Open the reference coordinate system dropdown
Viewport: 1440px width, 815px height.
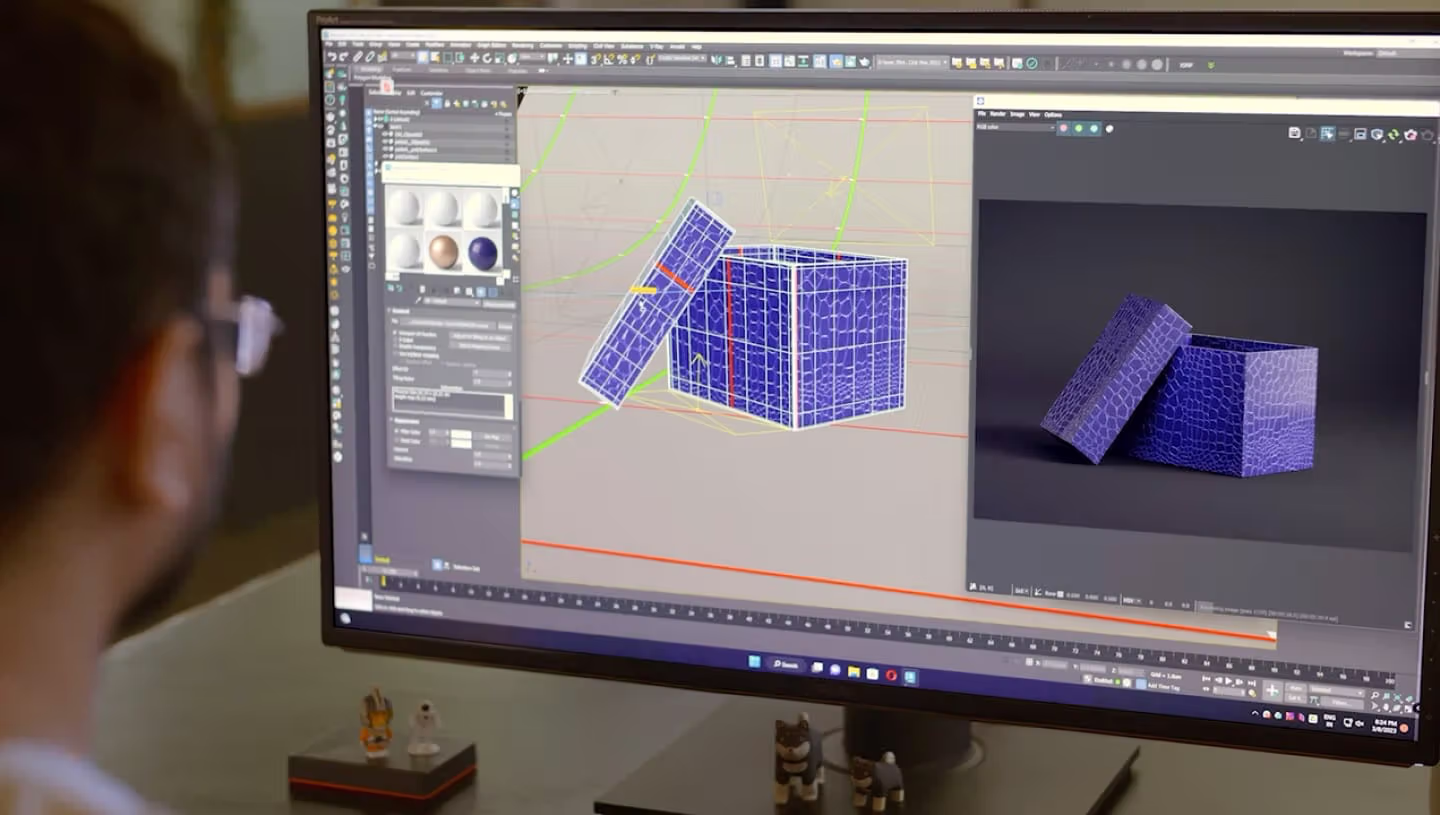[x=531, y=57]
